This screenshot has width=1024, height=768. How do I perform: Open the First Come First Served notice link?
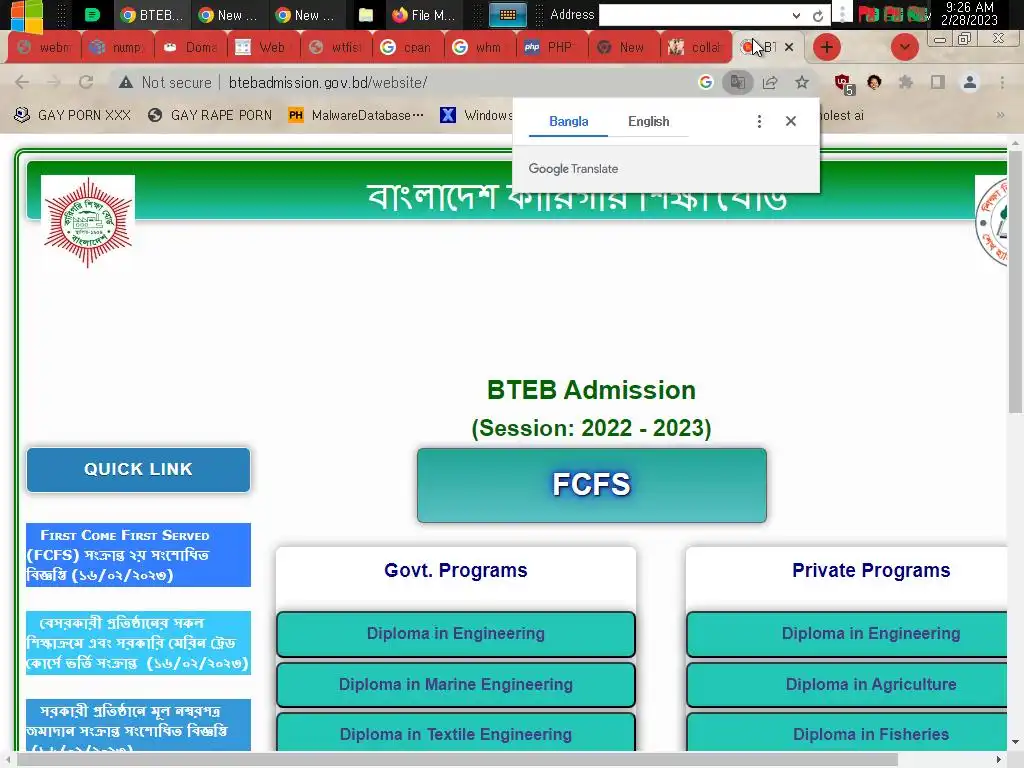(x=138, y=555)
